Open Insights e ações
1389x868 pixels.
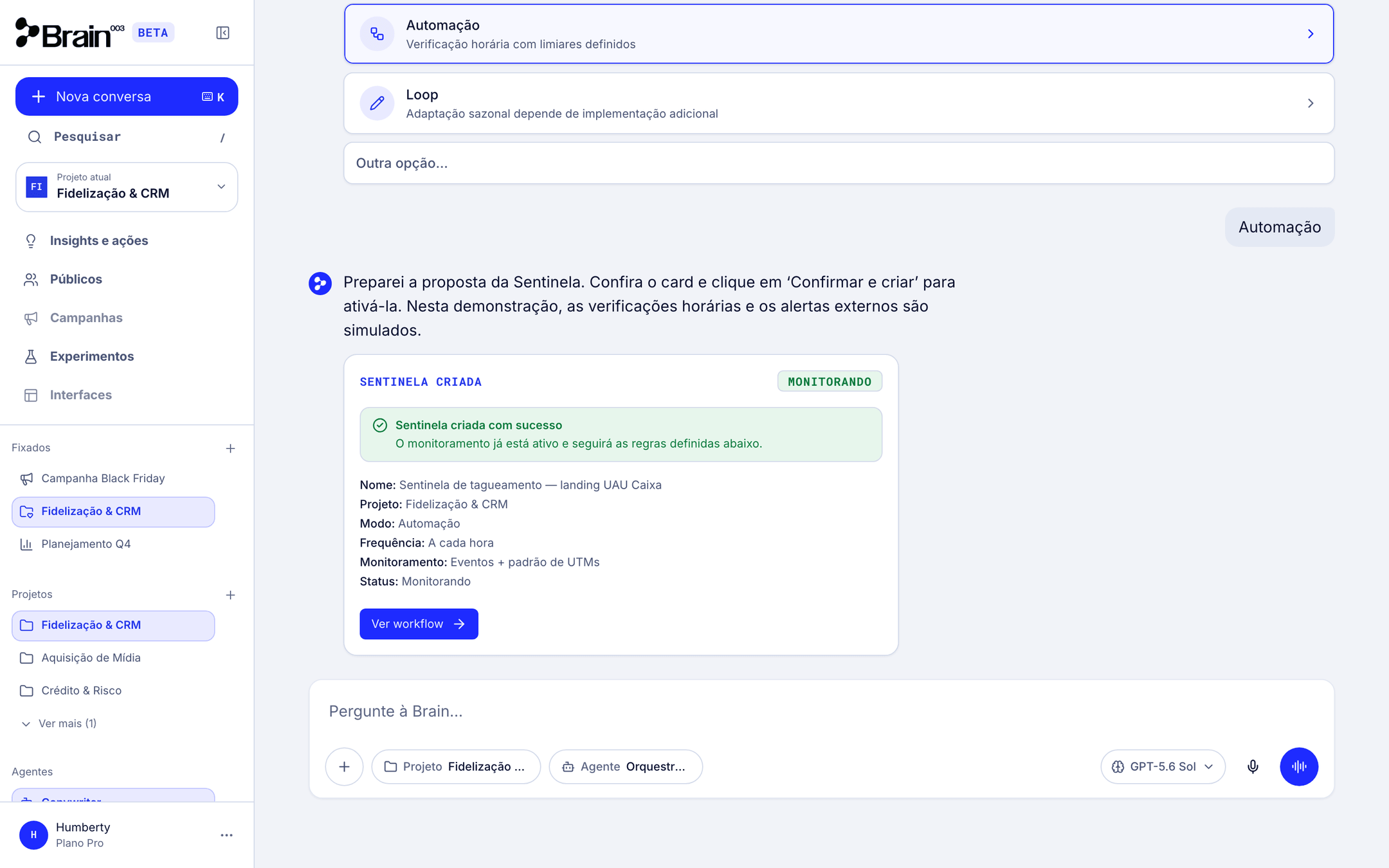[99, 240]
